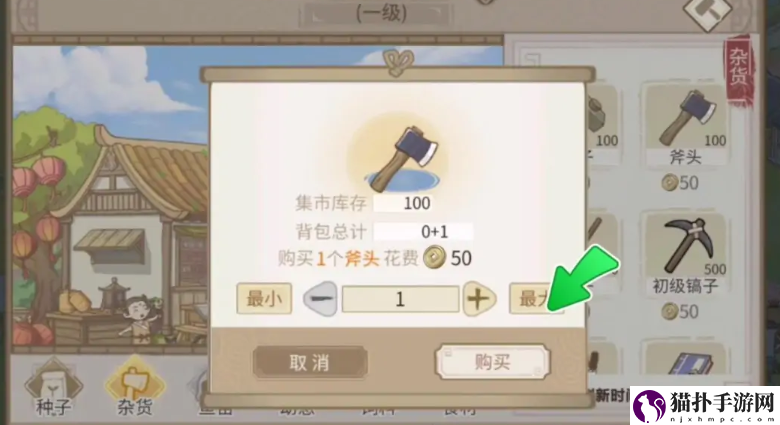The image size is (780, 425).
Task: Click the 背包总计 value 0+1
Action: coord(434,231)
